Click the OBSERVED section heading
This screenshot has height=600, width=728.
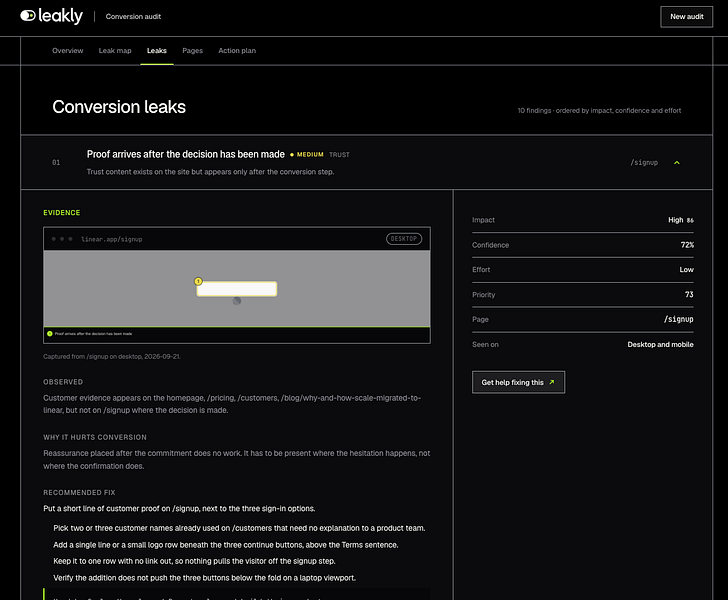pyautogui.click(x=63, y=382)
